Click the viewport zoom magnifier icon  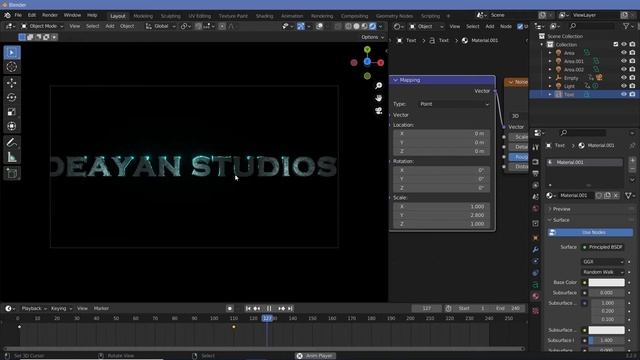click(379, 86)
